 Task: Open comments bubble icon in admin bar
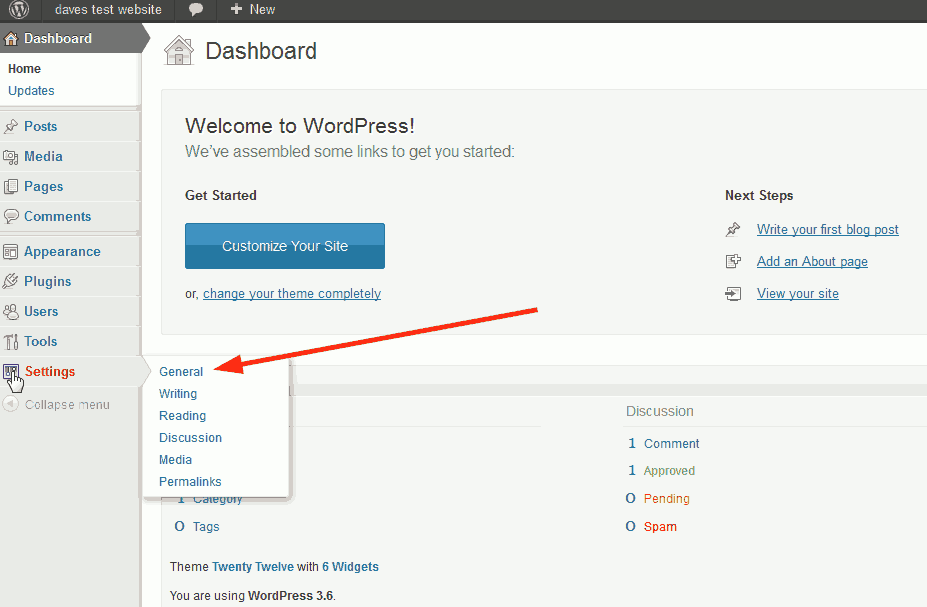point(196,9)
